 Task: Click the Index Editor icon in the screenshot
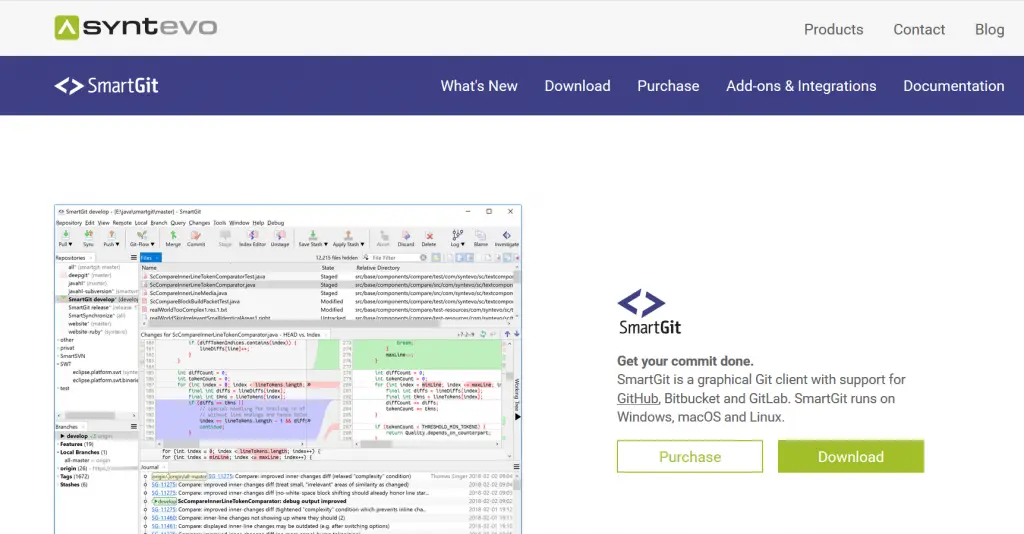click(252, 238)
